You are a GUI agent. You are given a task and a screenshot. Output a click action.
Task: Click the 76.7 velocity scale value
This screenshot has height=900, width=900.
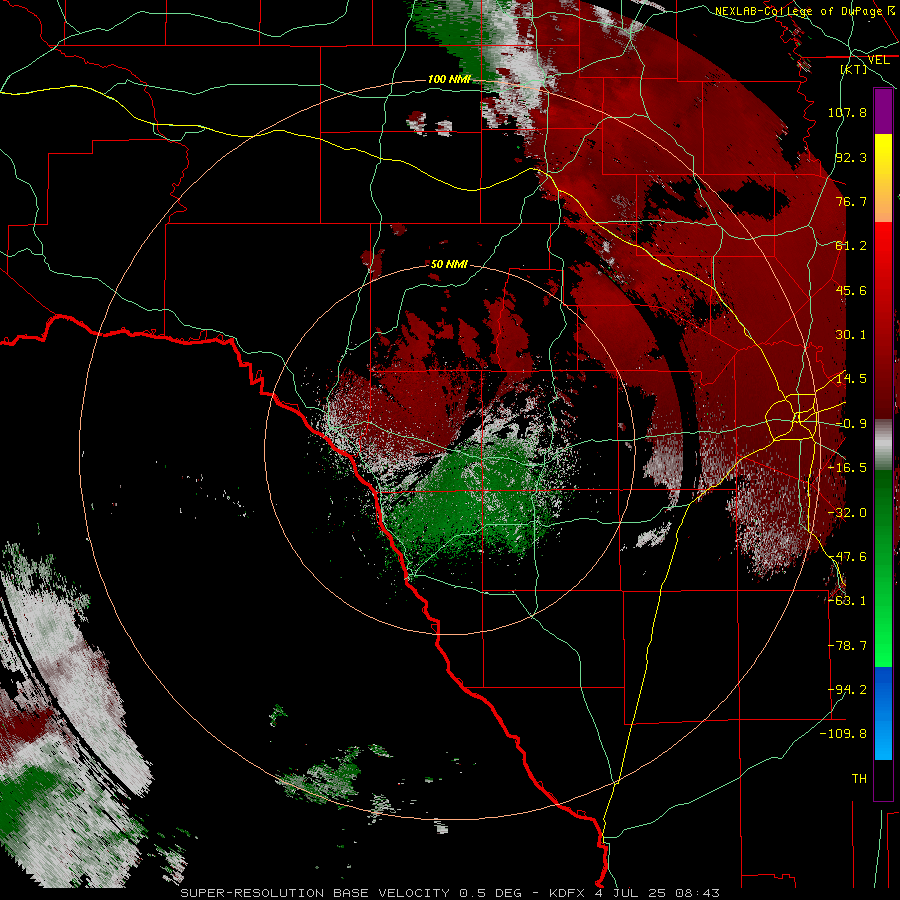click(851, 201)
